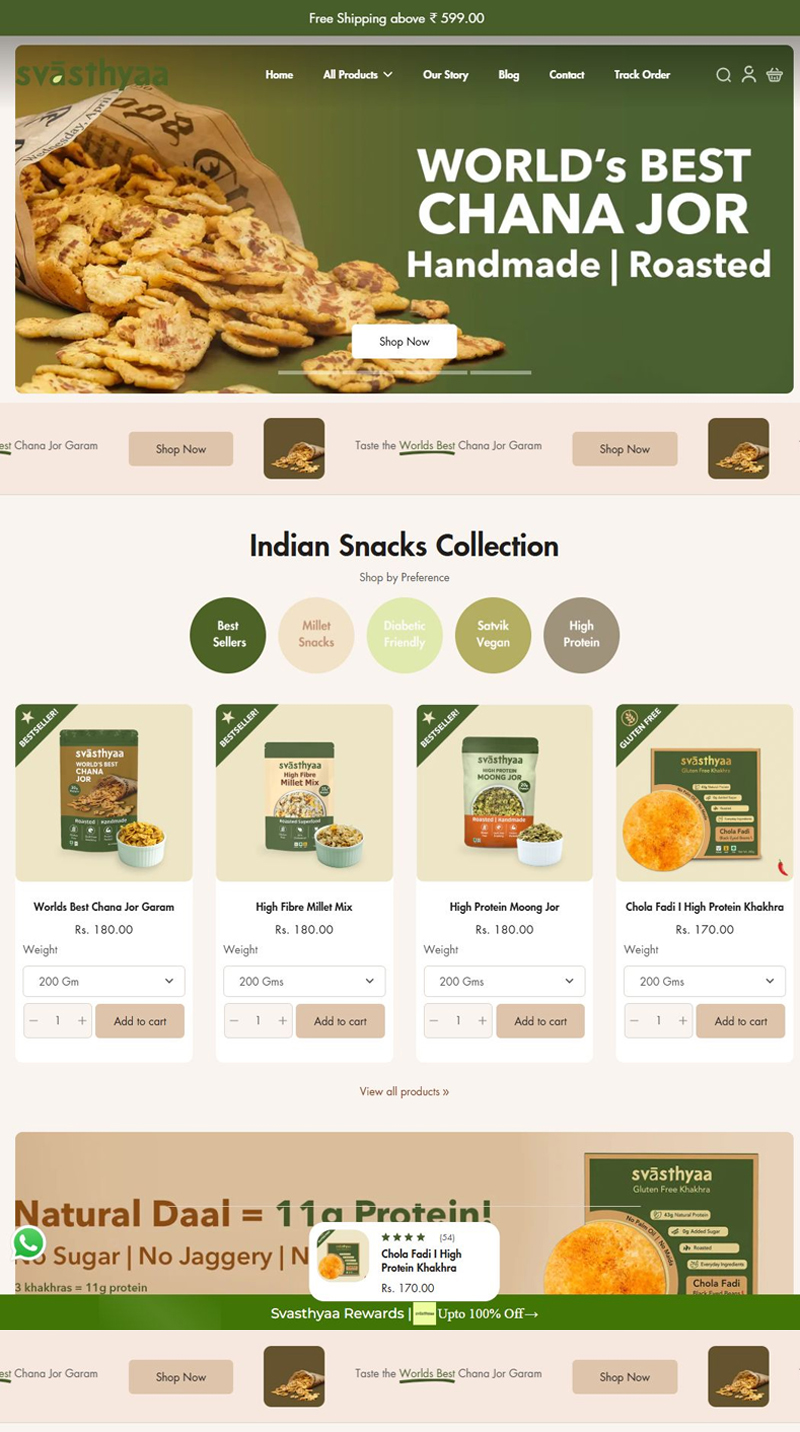Viewport: 800px width, 1432px height.
Task: Select the Diabetic Friendly preference filter
Action: [x=404, y=635]
